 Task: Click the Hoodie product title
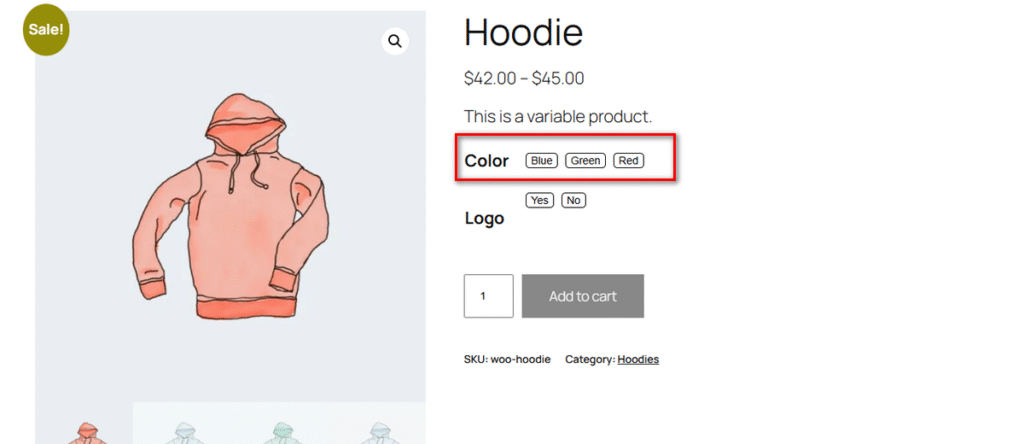pyautogui.click(x=523, y=34)
